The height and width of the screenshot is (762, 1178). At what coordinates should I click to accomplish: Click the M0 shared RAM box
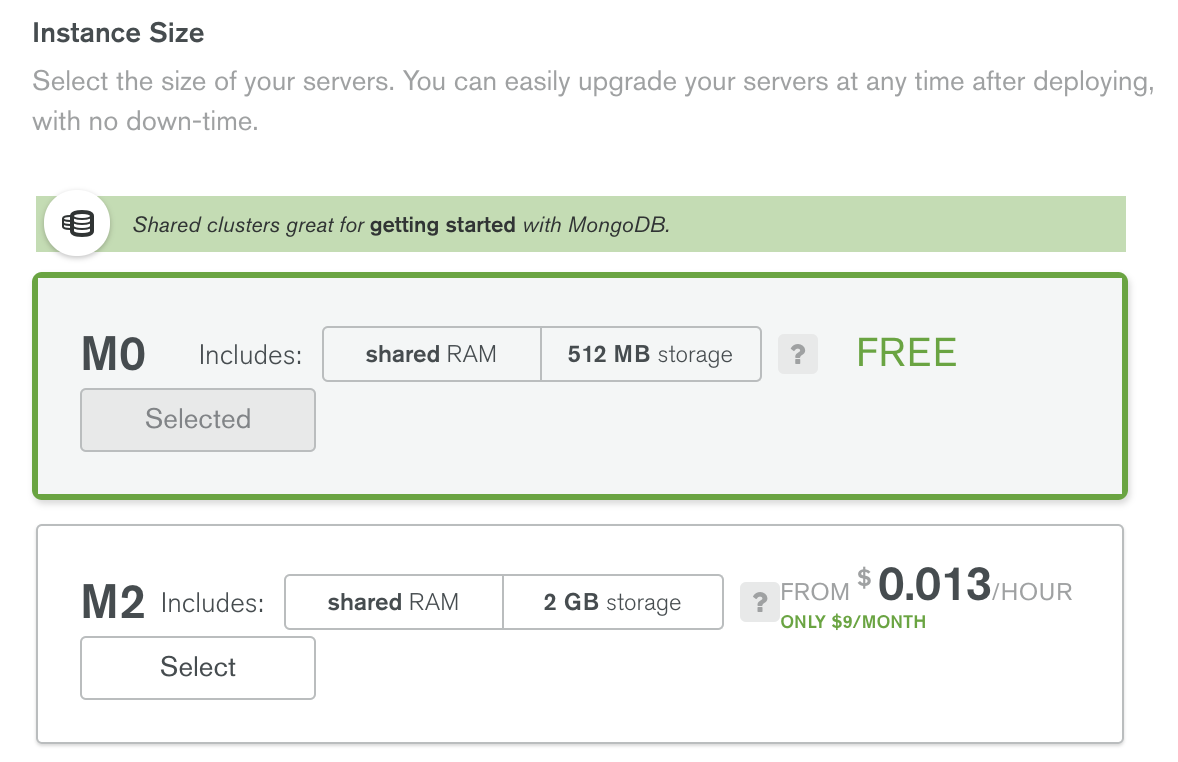click(x=431, y=354)
